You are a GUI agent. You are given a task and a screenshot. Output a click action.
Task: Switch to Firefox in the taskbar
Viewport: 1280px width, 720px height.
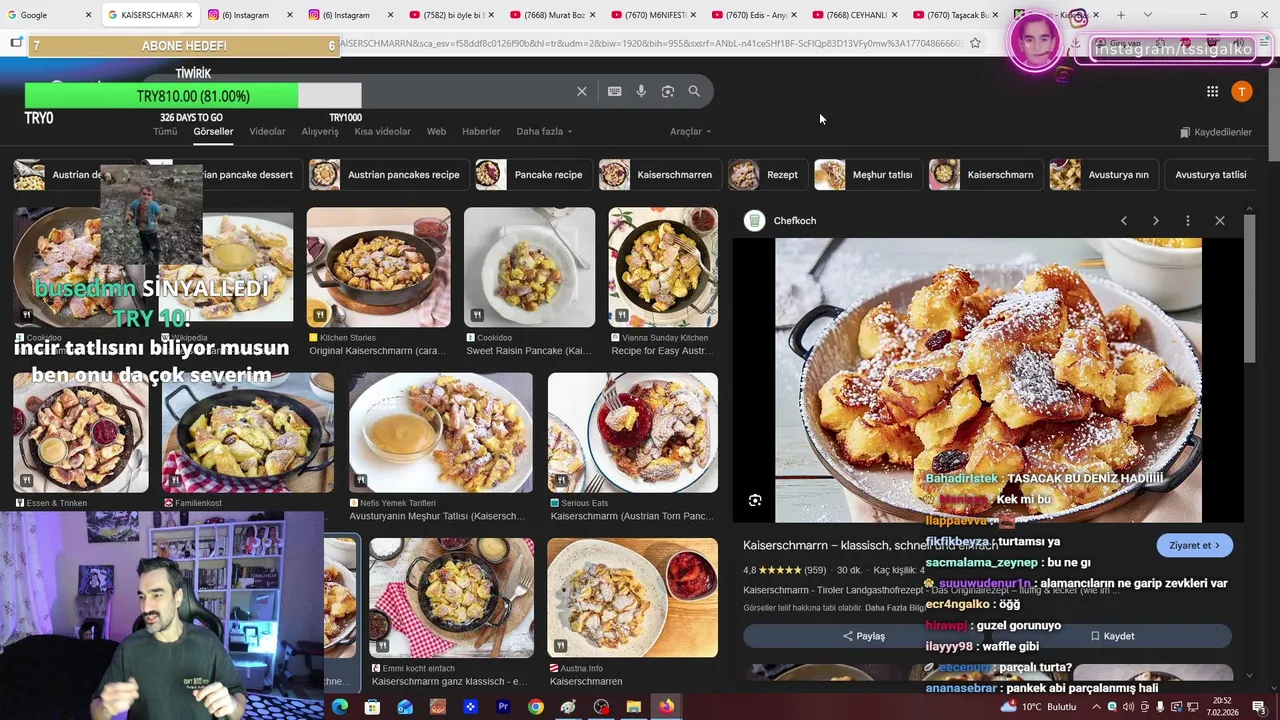tap(666, 707)
